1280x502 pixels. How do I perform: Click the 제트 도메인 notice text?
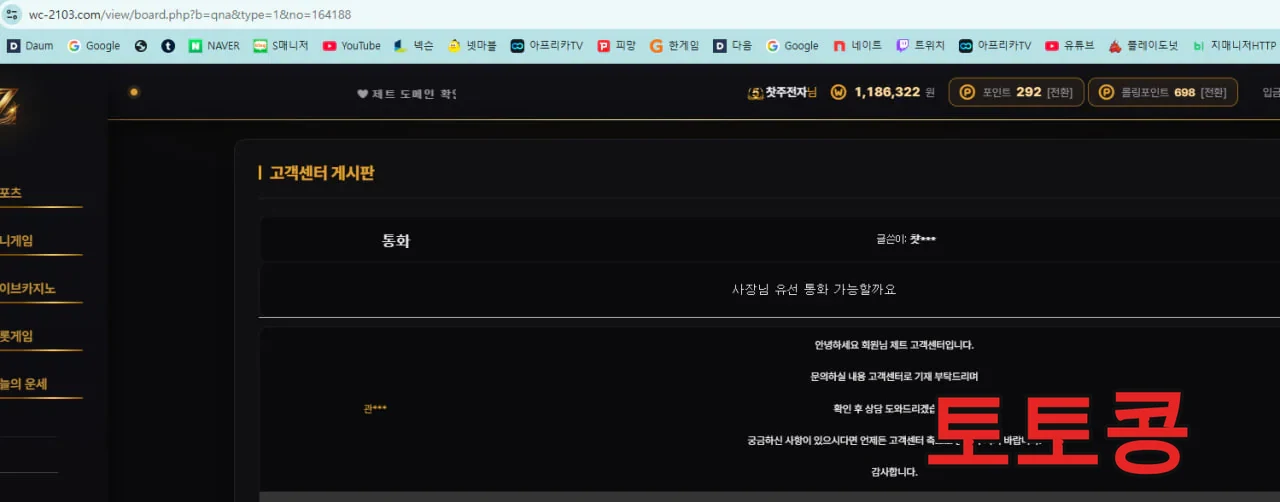point(407,94)
